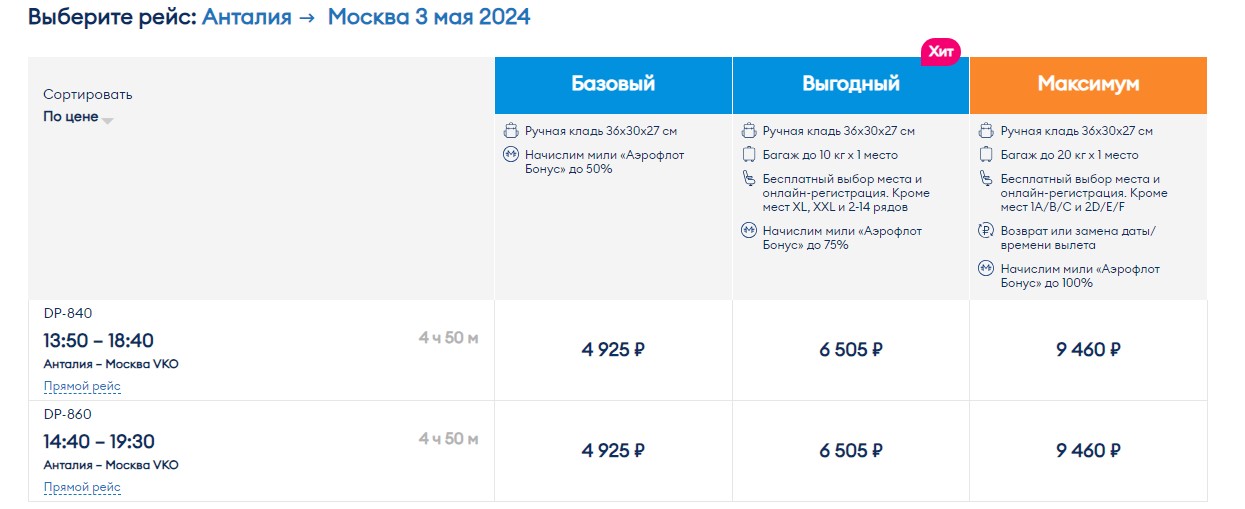The image size is (1245, 509).
Task: Choose 4 925 ₽ fare for flight DP-840
Action: click(613, 350)
